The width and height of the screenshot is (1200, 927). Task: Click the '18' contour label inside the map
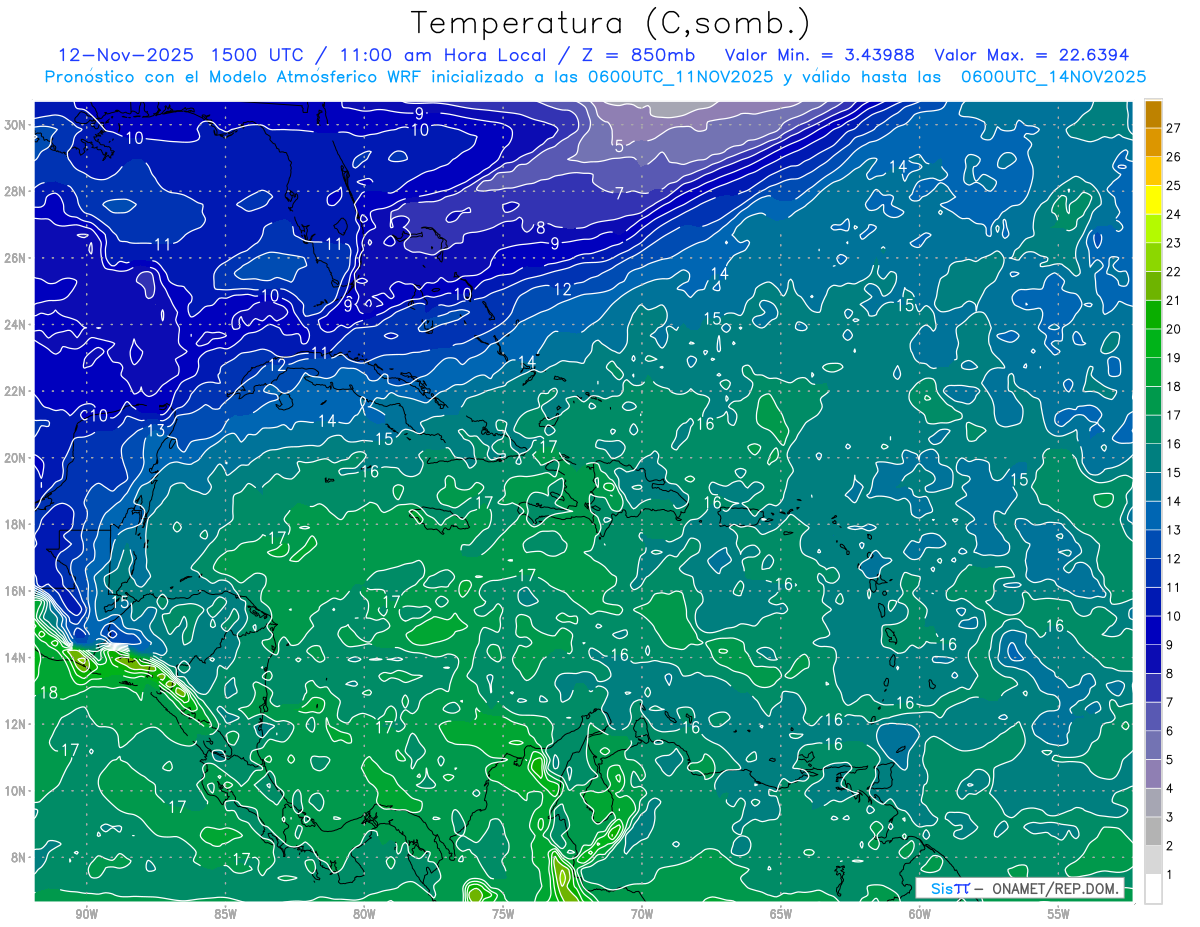[47, 692]
